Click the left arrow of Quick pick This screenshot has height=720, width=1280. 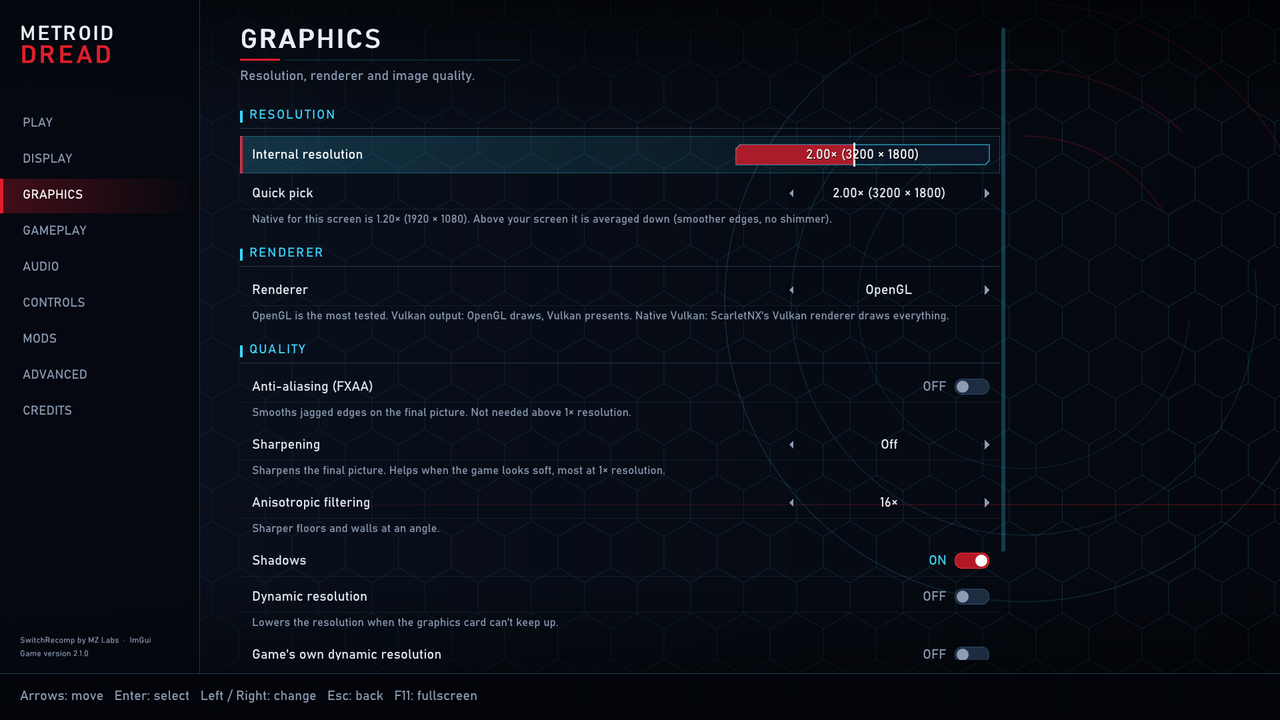point(791,193)
